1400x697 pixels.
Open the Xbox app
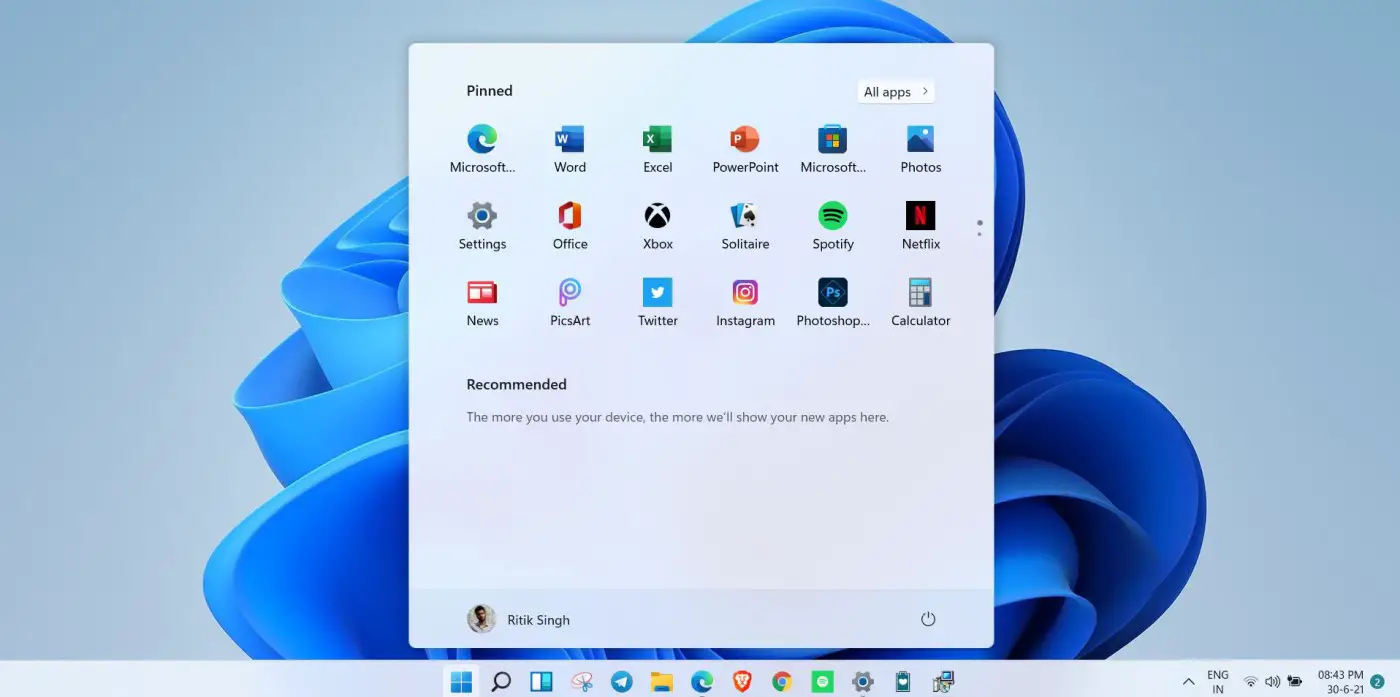[x=658, y=226]
